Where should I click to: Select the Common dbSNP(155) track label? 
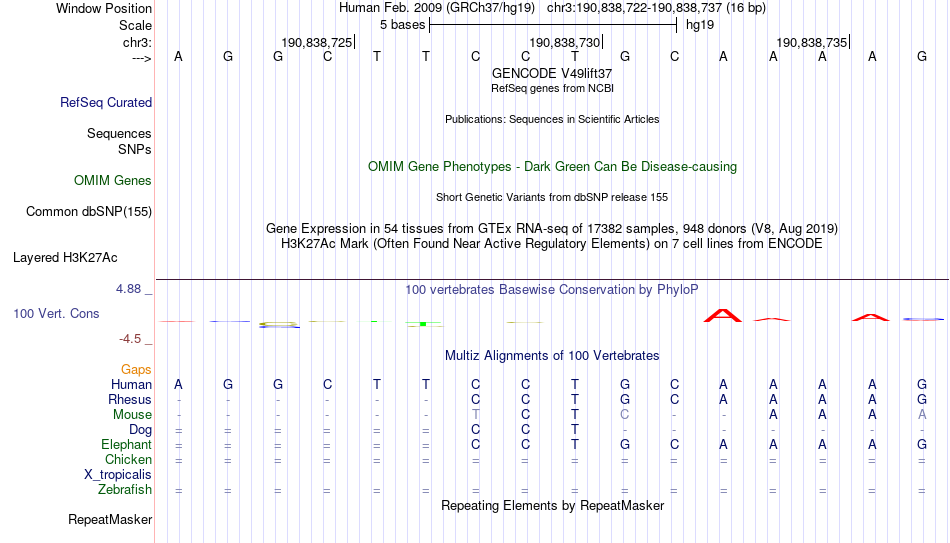tap(88, 212)
